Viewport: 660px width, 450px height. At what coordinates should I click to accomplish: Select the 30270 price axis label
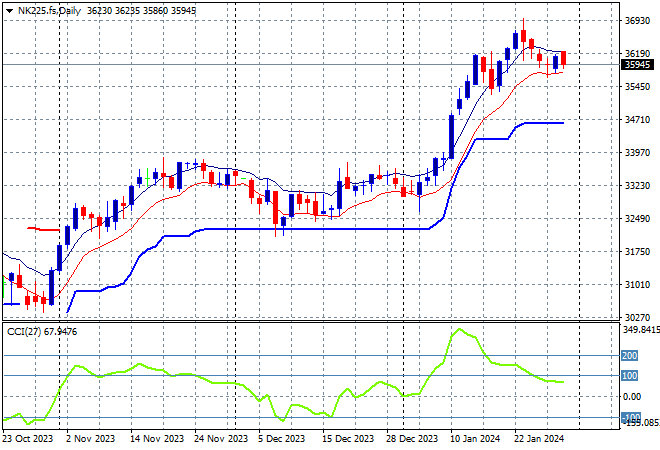[x=637, y=317]
